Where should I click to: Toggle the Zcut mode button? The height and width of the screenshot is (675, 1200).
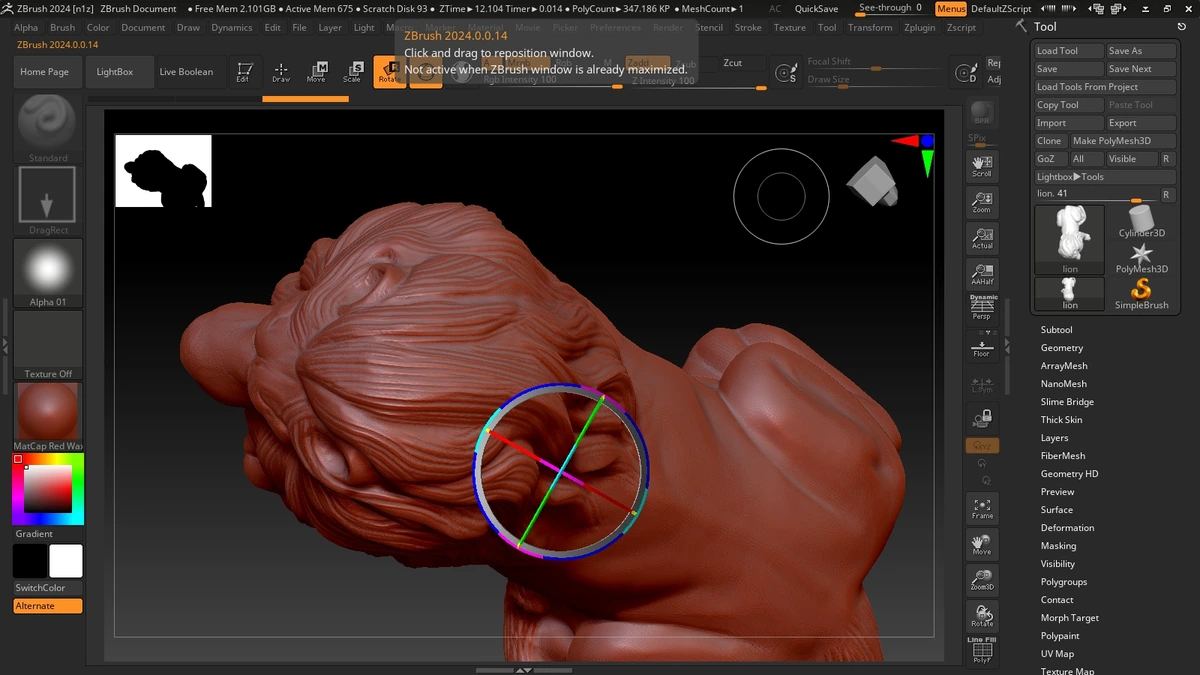coord(733,63)
